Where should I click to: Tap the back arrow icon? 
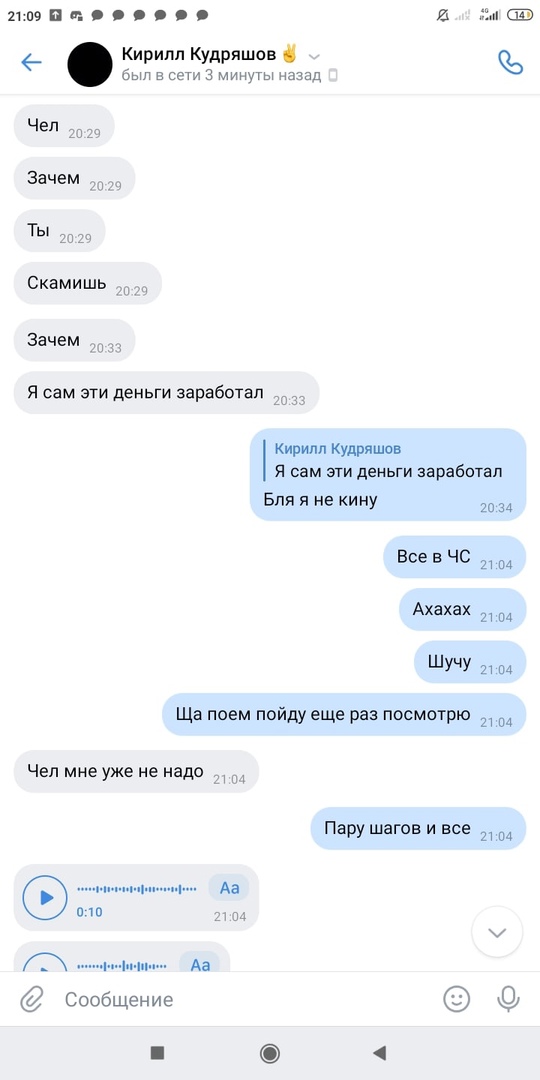(32, 63)
